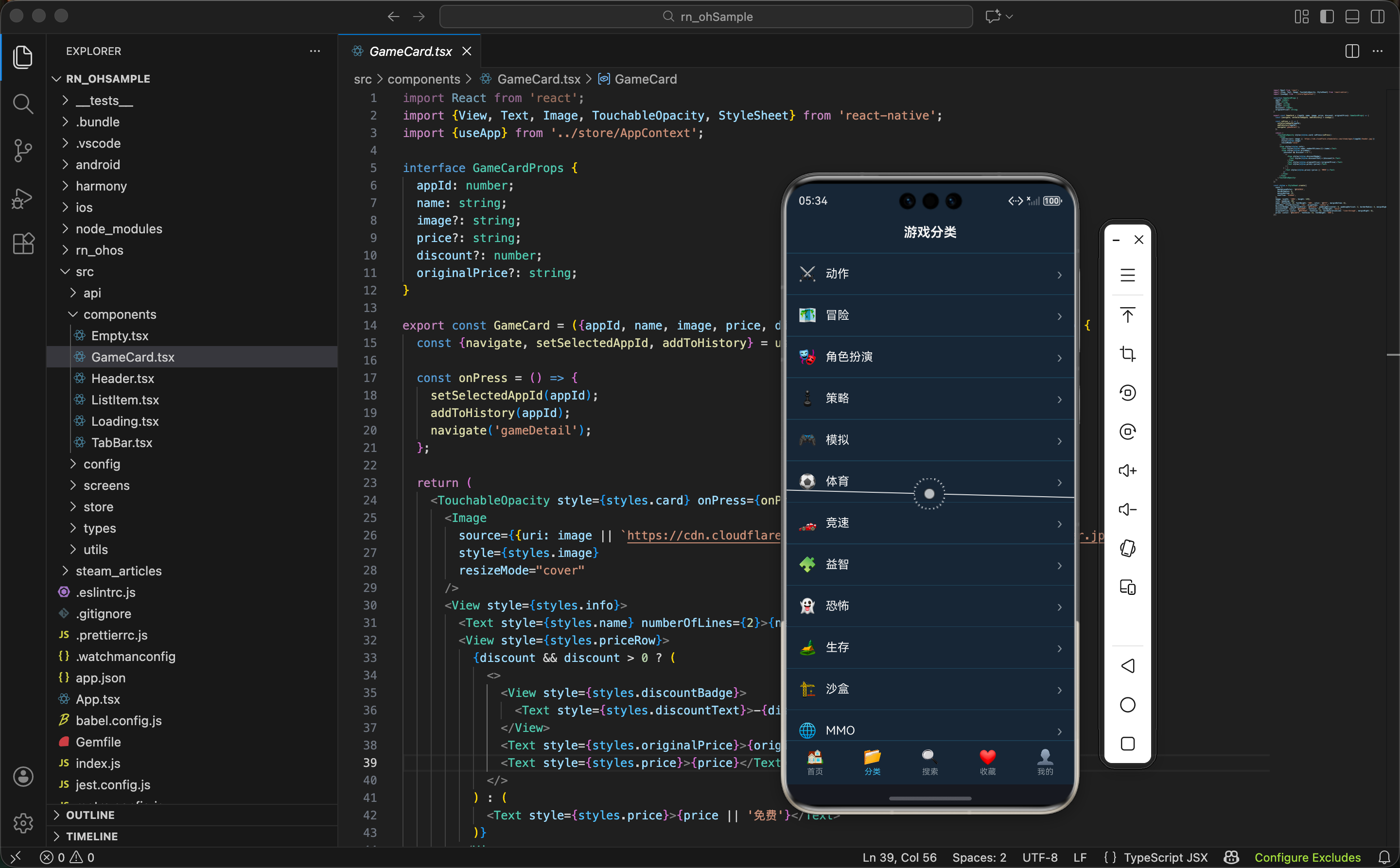Split the editor to the right
Viewport: 1400px width, 868px height.
[1352, 51]
